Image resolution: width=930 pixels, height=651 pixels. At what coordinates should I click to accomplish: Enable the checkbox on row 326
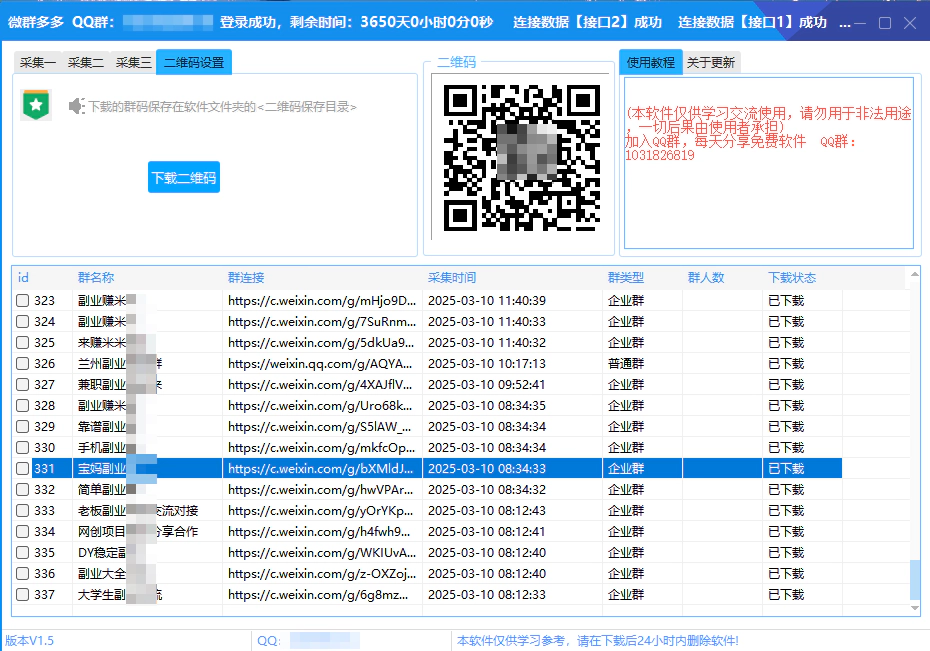(22, 363)
